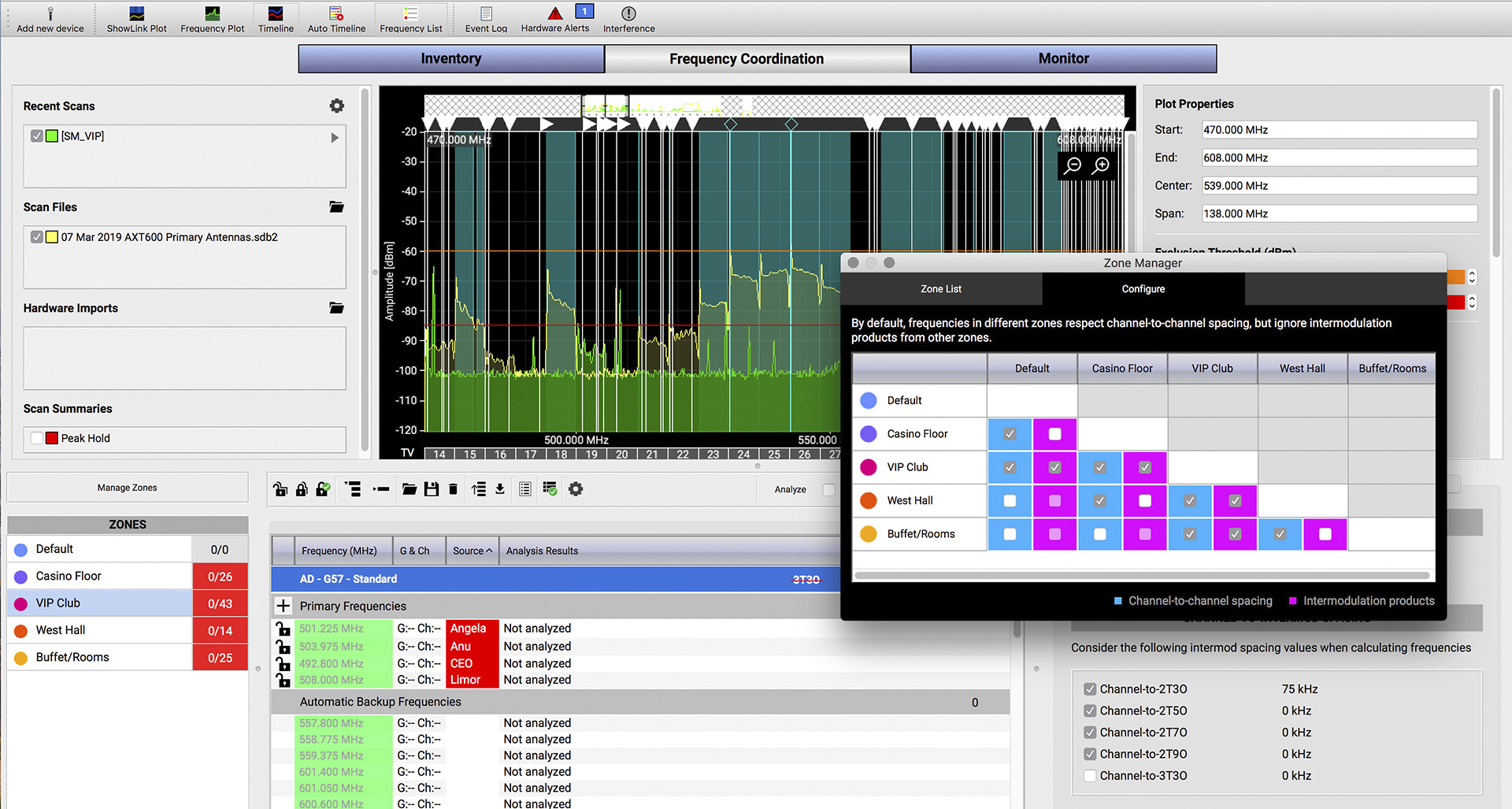This screenshot has height=809, width=1512.
Task: Open Scan Files folder icon
Action: point(336,207)
